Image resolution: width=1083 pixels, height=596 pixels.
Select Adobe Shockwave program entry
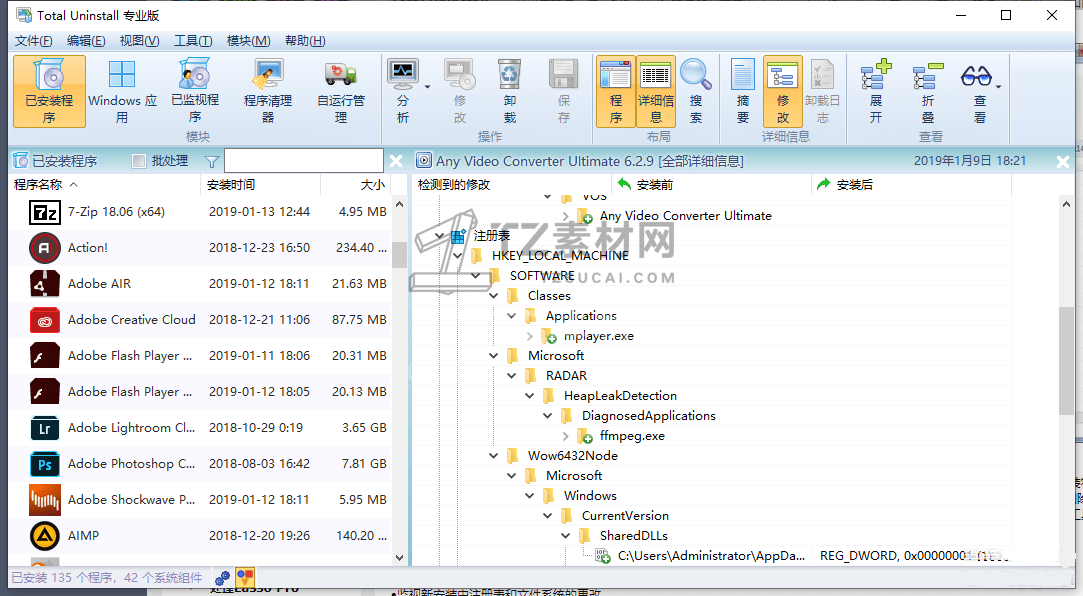(x=200, y=499)
